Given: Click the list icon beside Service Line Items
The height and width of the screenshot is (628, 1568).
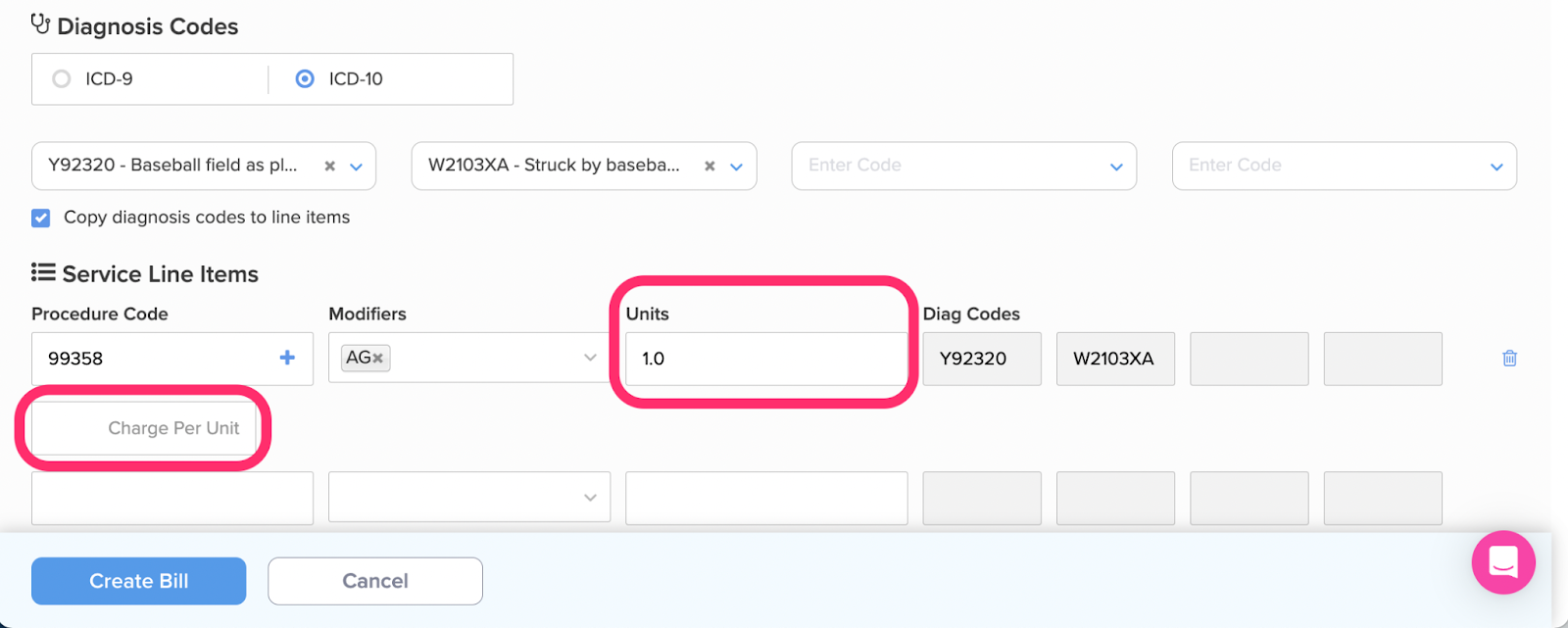Looking at the screenshot, I should (42, 272).
